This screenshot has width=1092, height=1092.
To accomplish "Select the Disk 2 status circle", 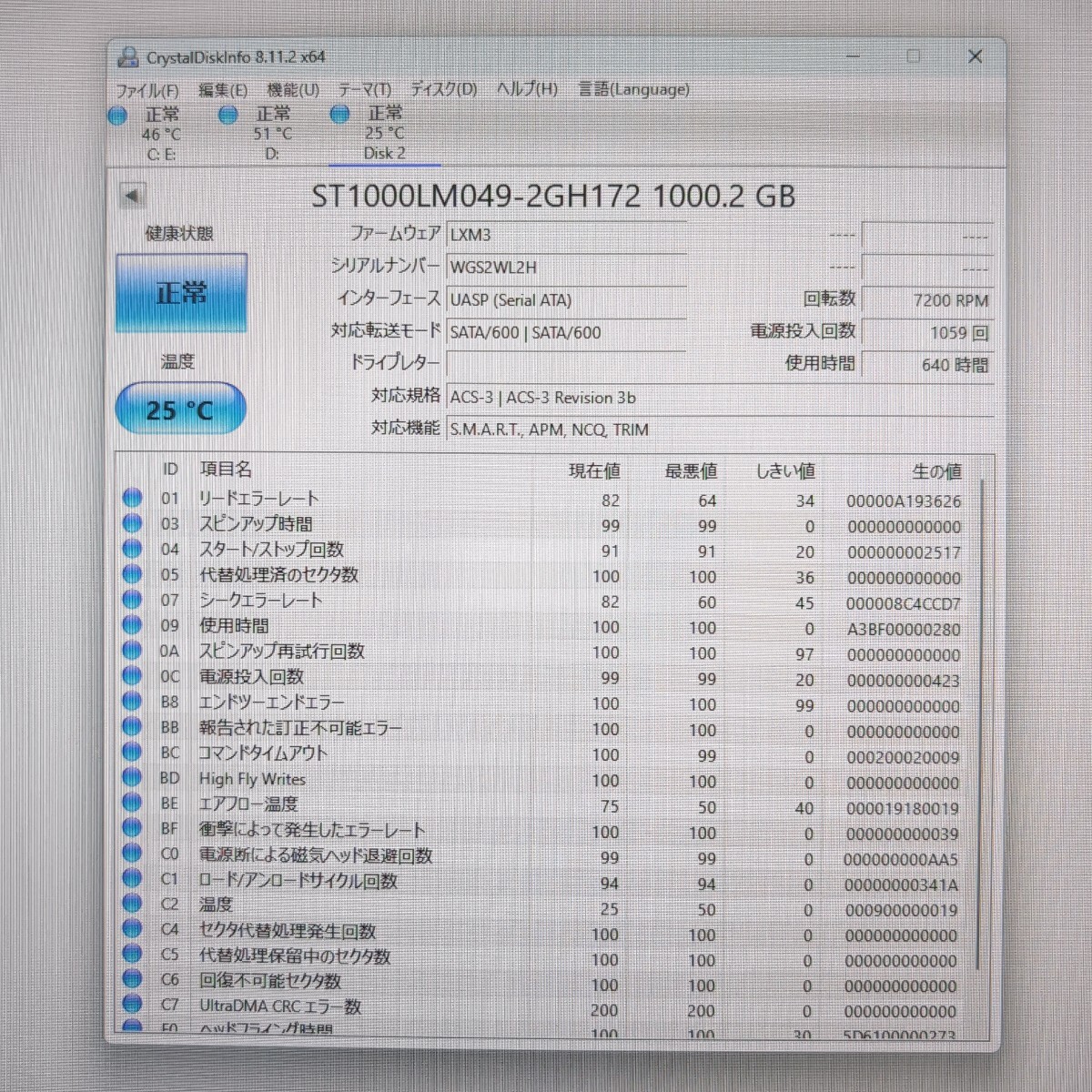I will coord(339,114).
